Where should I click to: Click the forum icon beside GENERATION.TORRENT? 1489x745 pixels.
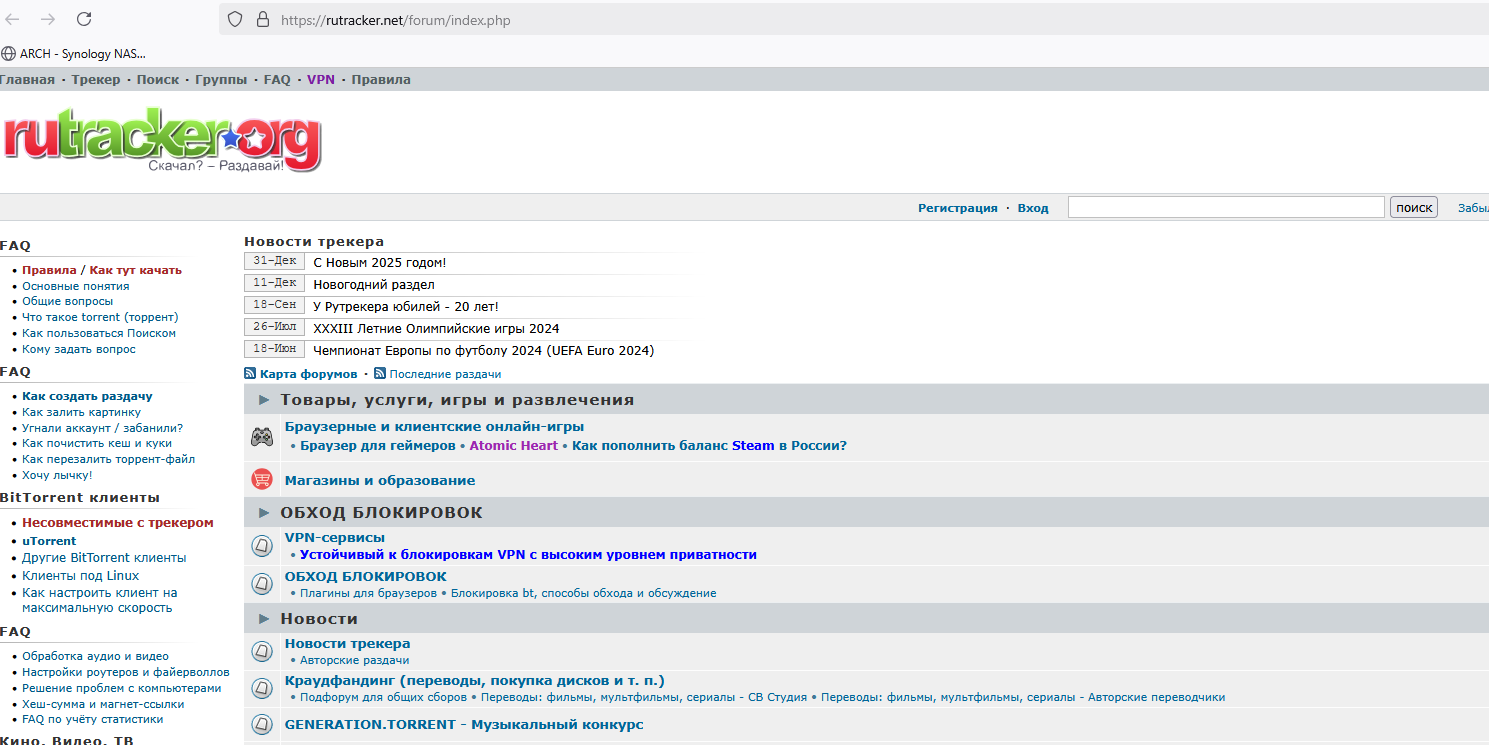[262, 725]
